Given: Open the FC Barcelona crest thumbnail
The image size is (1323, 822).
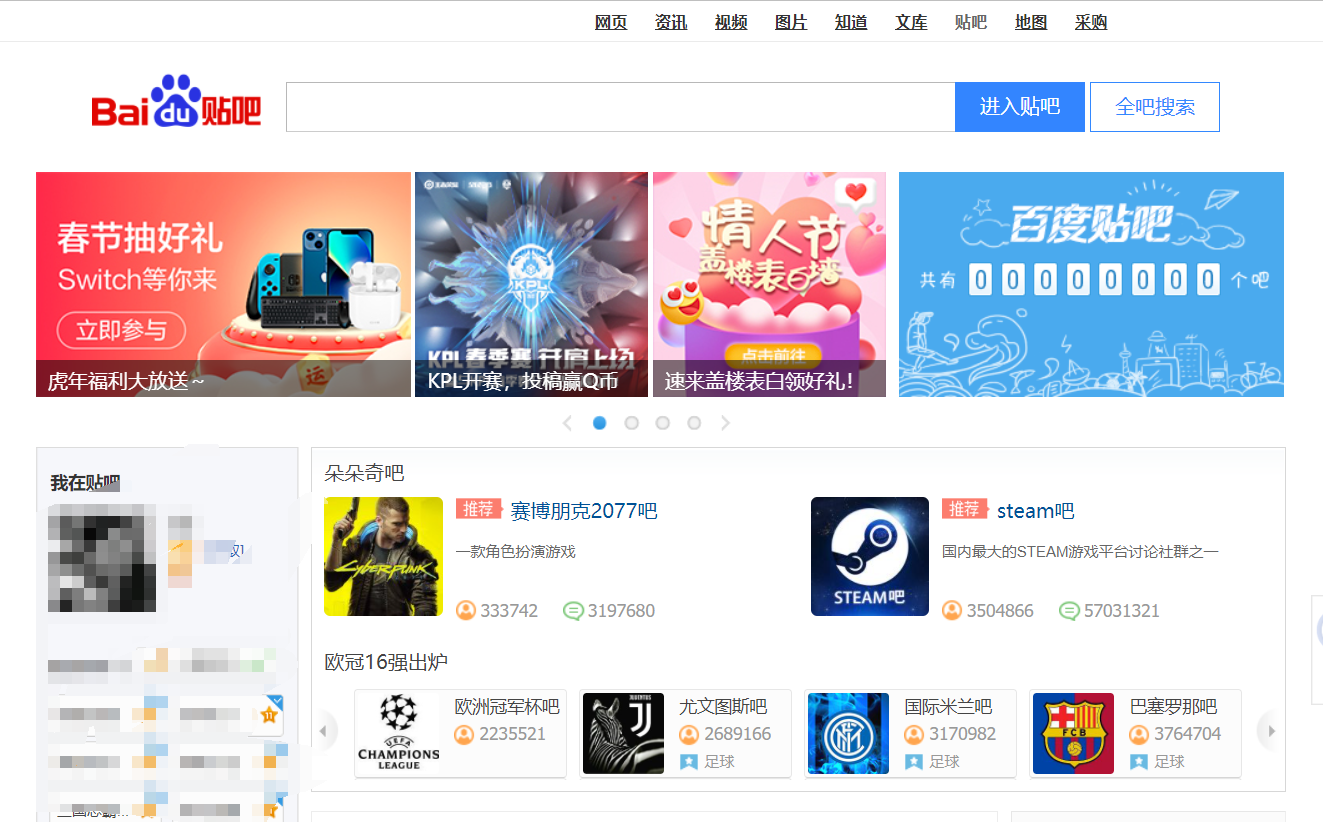Looking at the screenshot, I should pyautogui.click(x=1073, y=733).
